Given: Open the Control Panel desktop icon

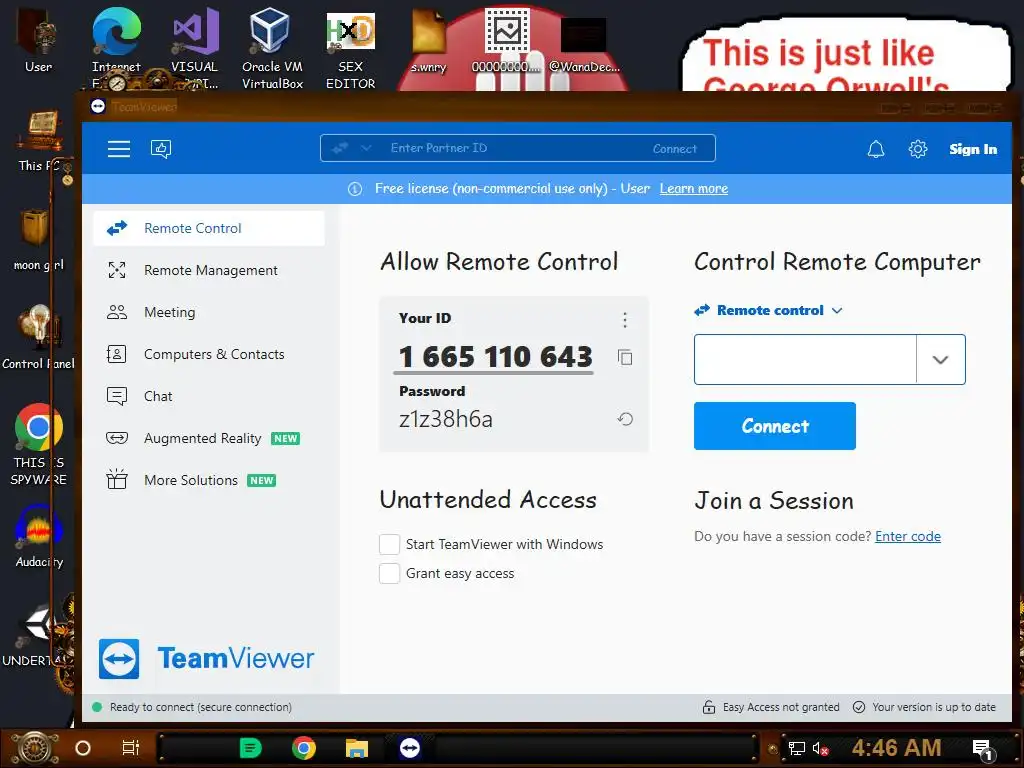Looking at the screenshot, I should point(39,337).
